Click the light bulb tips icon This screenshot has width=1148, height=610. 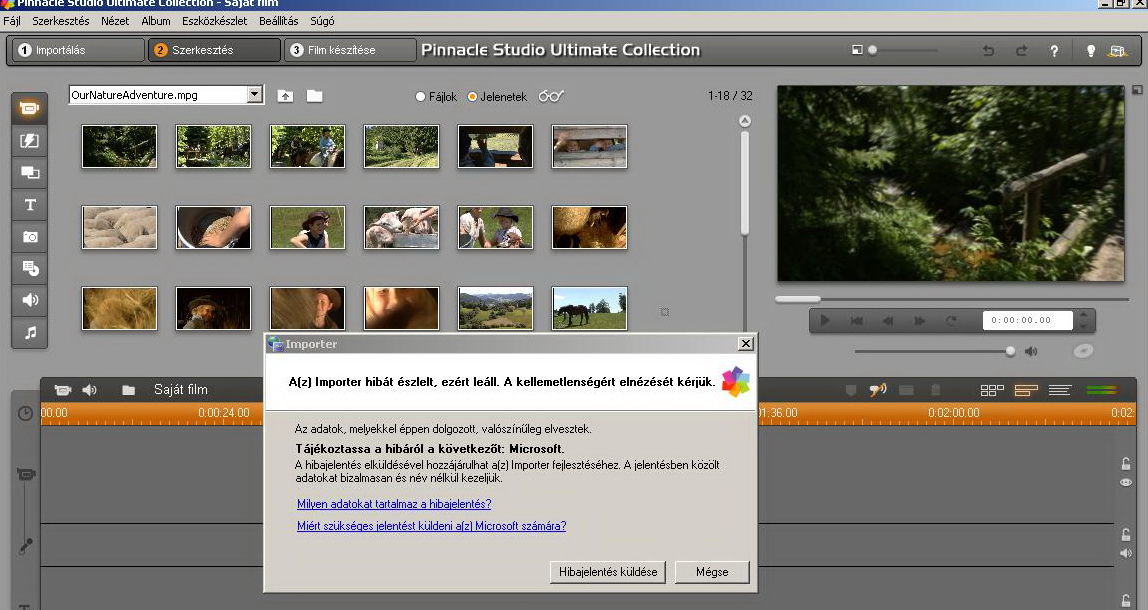1090,51
